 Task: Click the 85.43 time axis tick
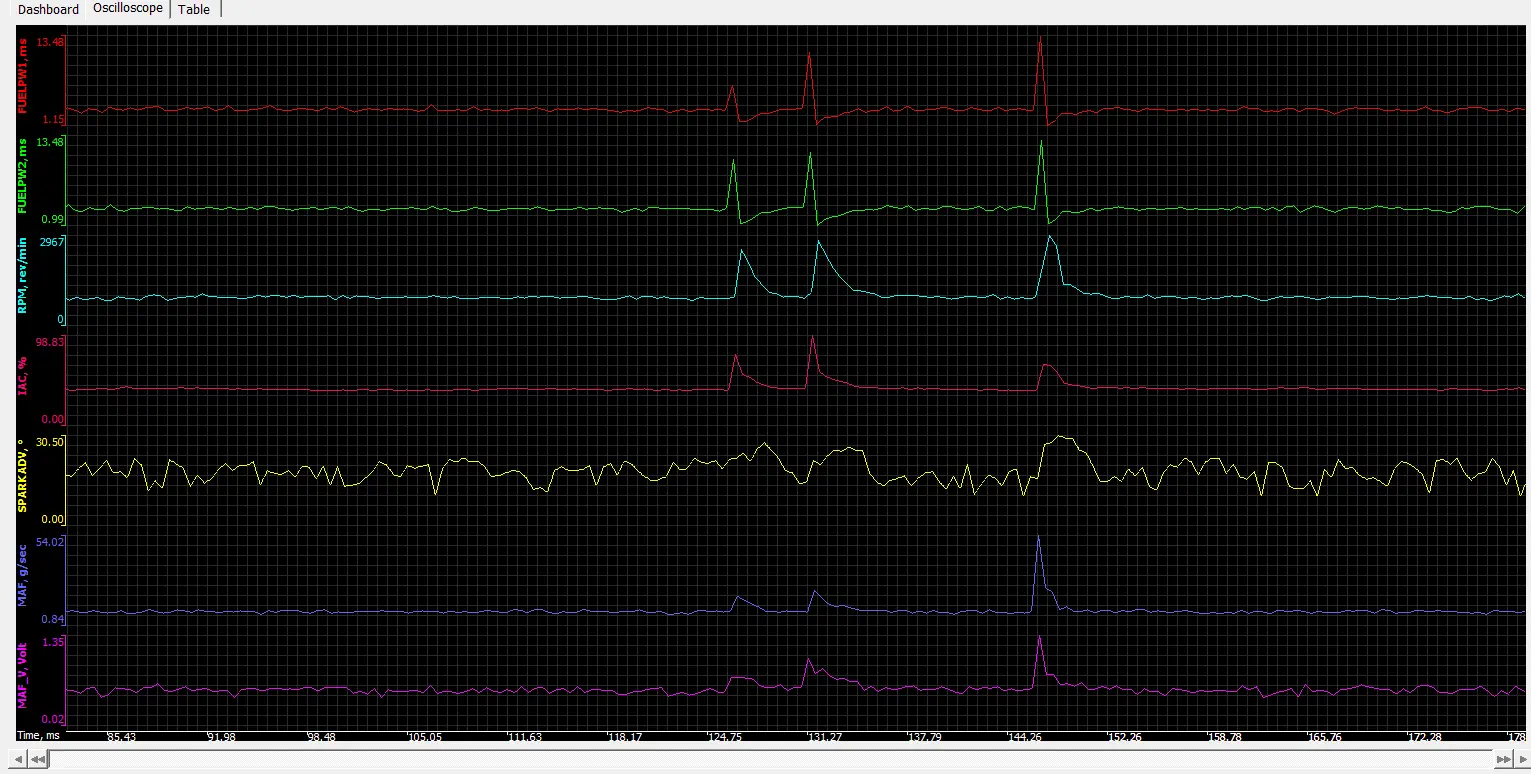click(x=121, y=737)
